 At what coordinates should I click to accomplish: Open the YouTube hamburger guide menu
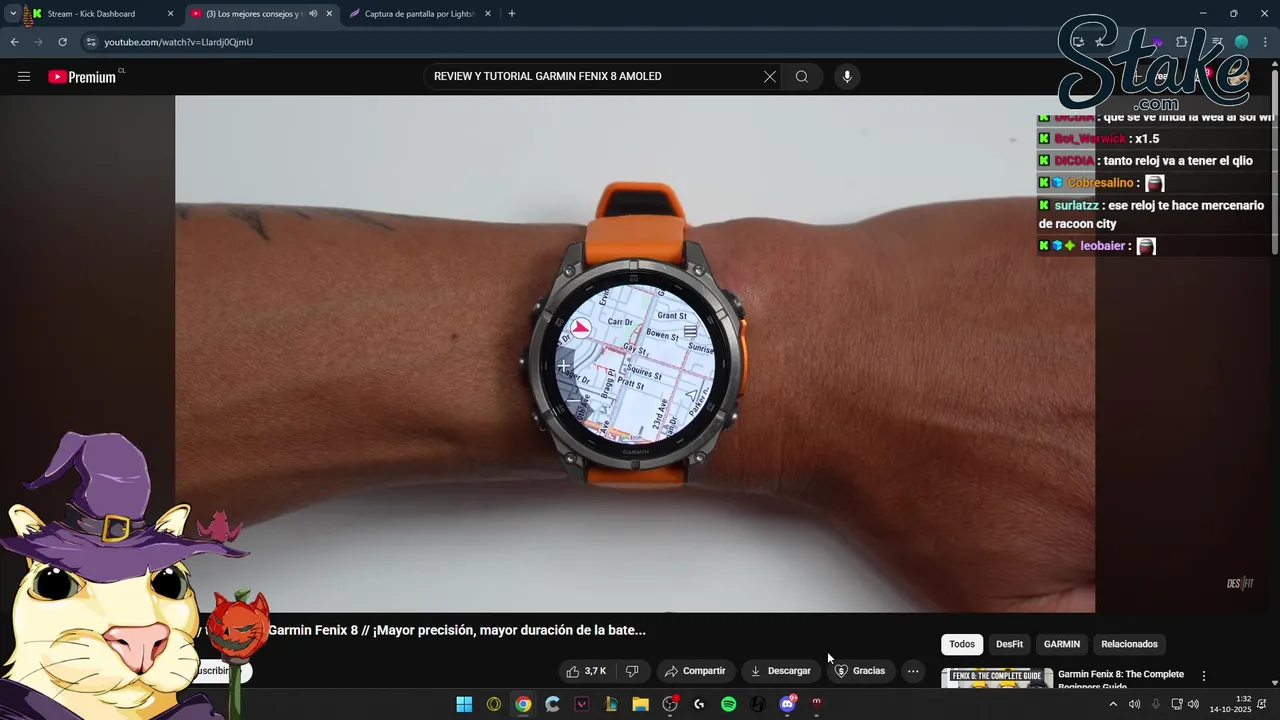coord(24,77)
